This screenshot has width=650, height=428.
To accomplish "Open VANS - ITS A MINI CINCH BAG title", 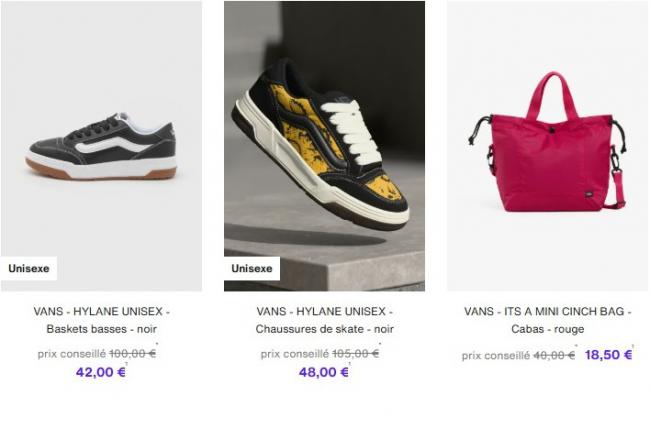I will point(548,311).
